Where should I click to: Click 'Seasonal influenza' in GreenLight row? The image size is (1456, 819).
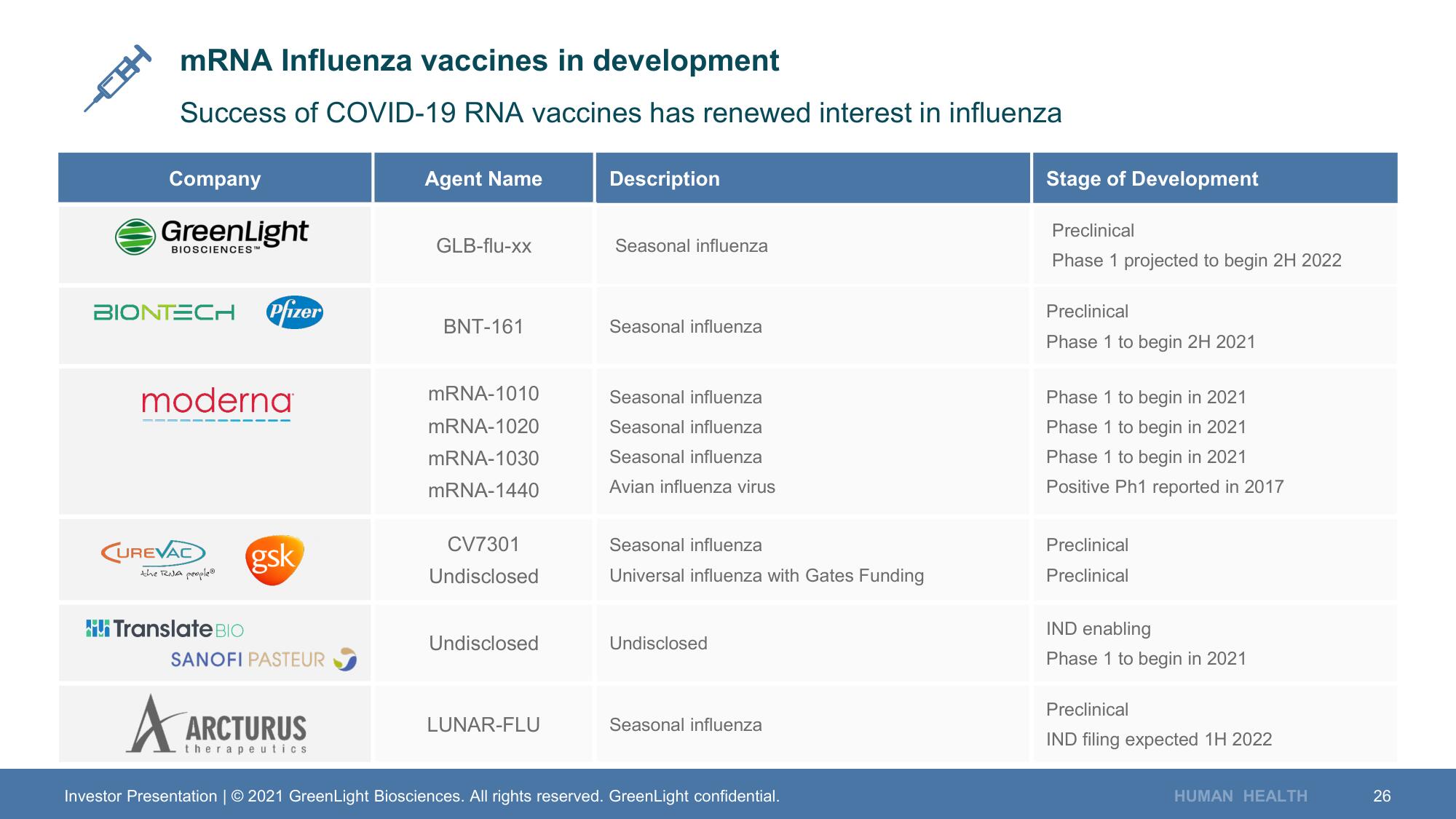[x=691, y=246]
